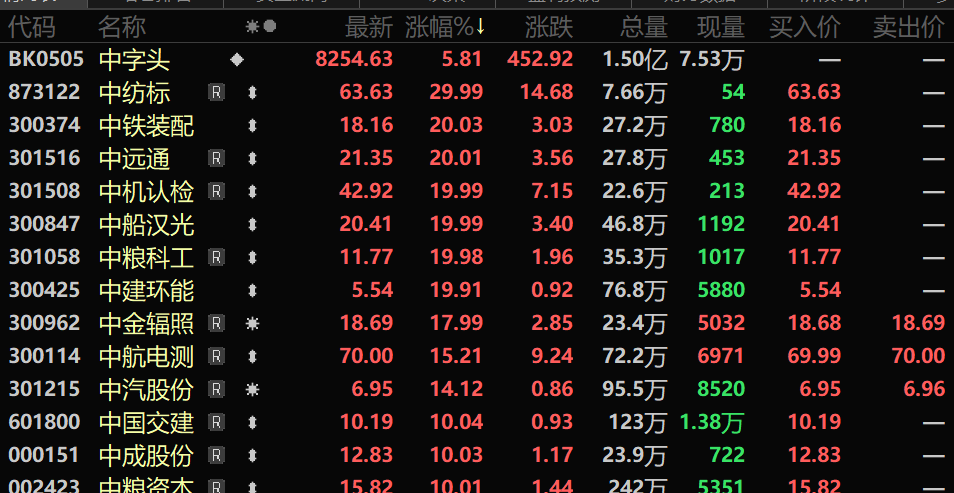Click the R badge beside 中粮科工
Viewport: 954px width, 493px height.
[216, 257]
